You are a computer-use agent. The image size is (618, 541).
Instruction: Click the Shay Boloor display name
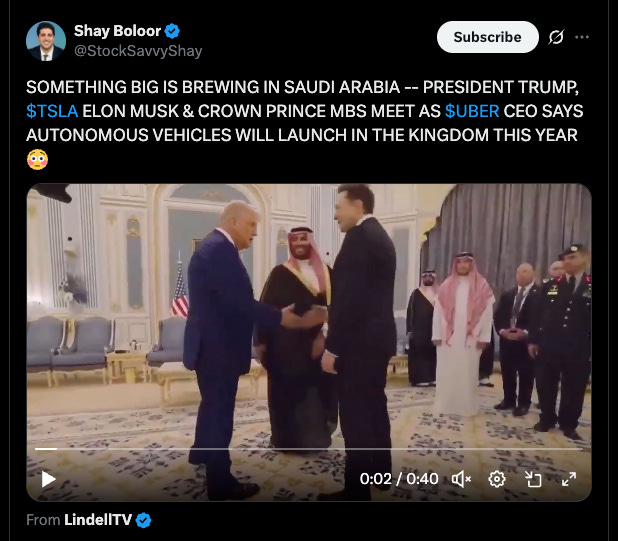(x=117, y=31)
